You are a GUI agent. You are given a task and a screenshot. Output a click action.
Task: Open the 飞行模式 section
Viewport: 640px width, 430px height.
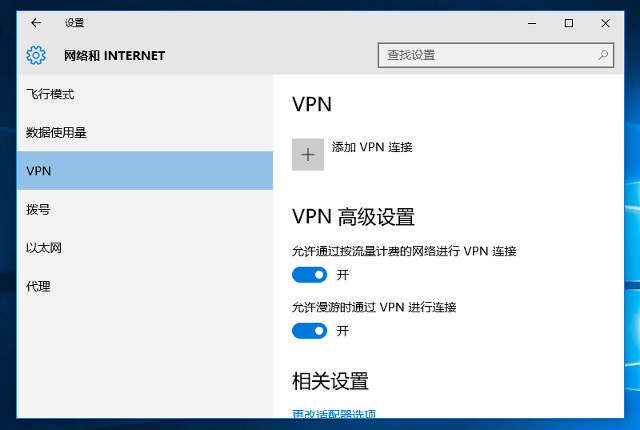tap(51, 94)
